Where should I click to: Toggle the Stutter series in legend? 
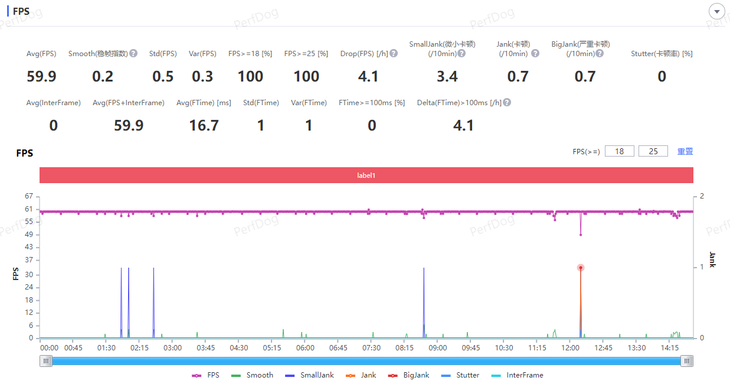click(x=460, y=375)
